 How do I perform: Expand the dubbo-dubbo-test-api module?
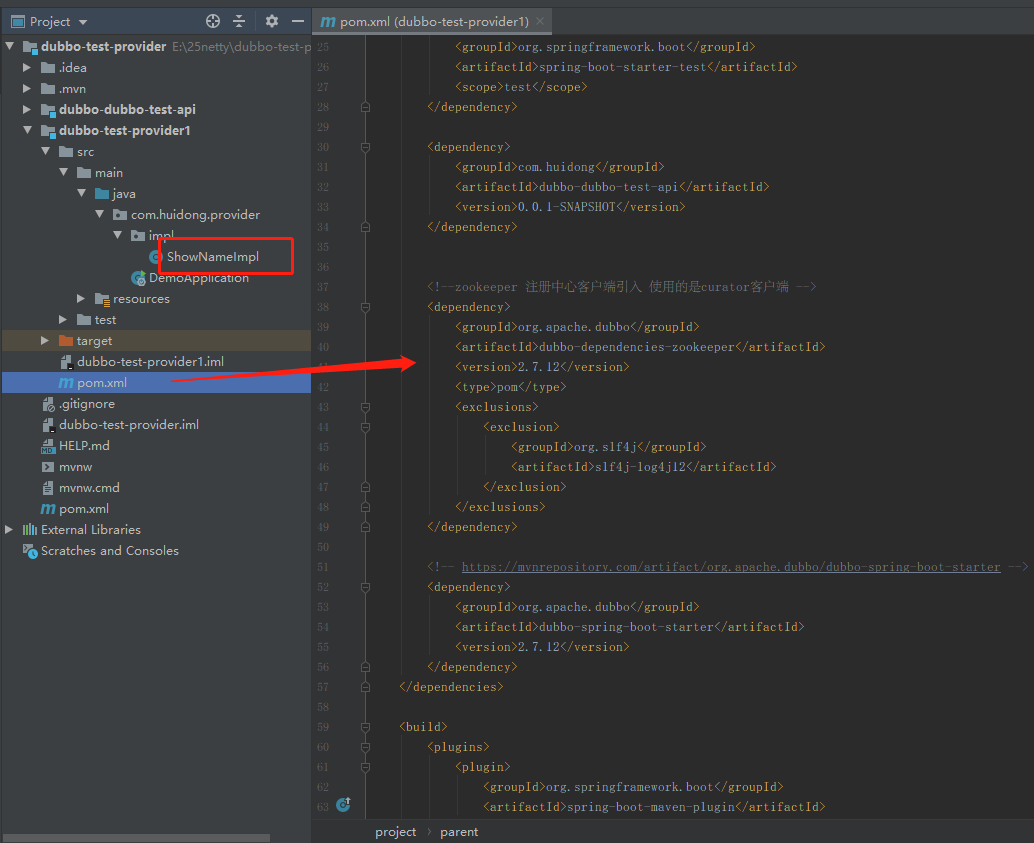pyautogui.click(x=27, y=109)
